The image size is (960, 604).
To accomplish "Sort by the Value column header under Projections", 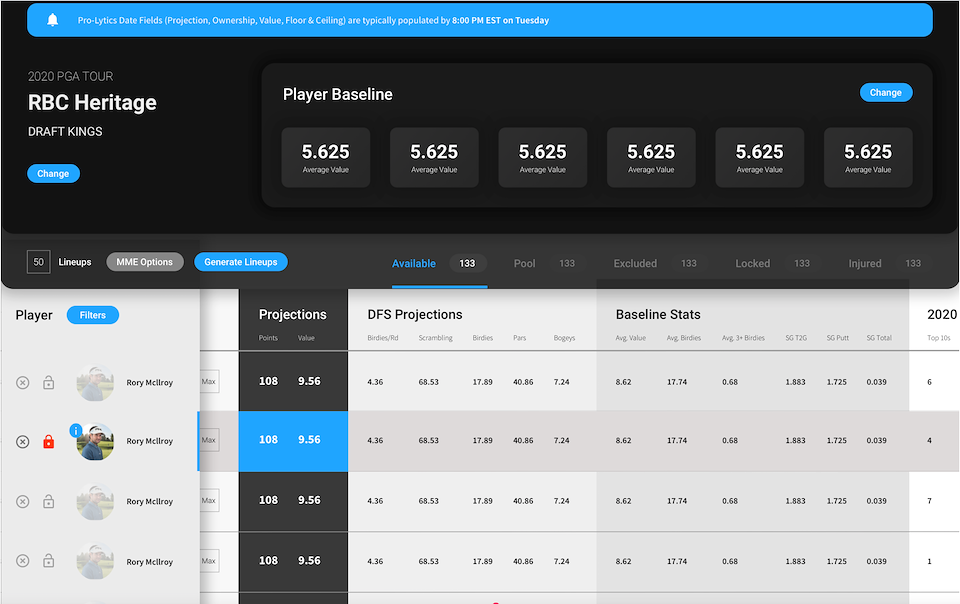I will point(306,338).
